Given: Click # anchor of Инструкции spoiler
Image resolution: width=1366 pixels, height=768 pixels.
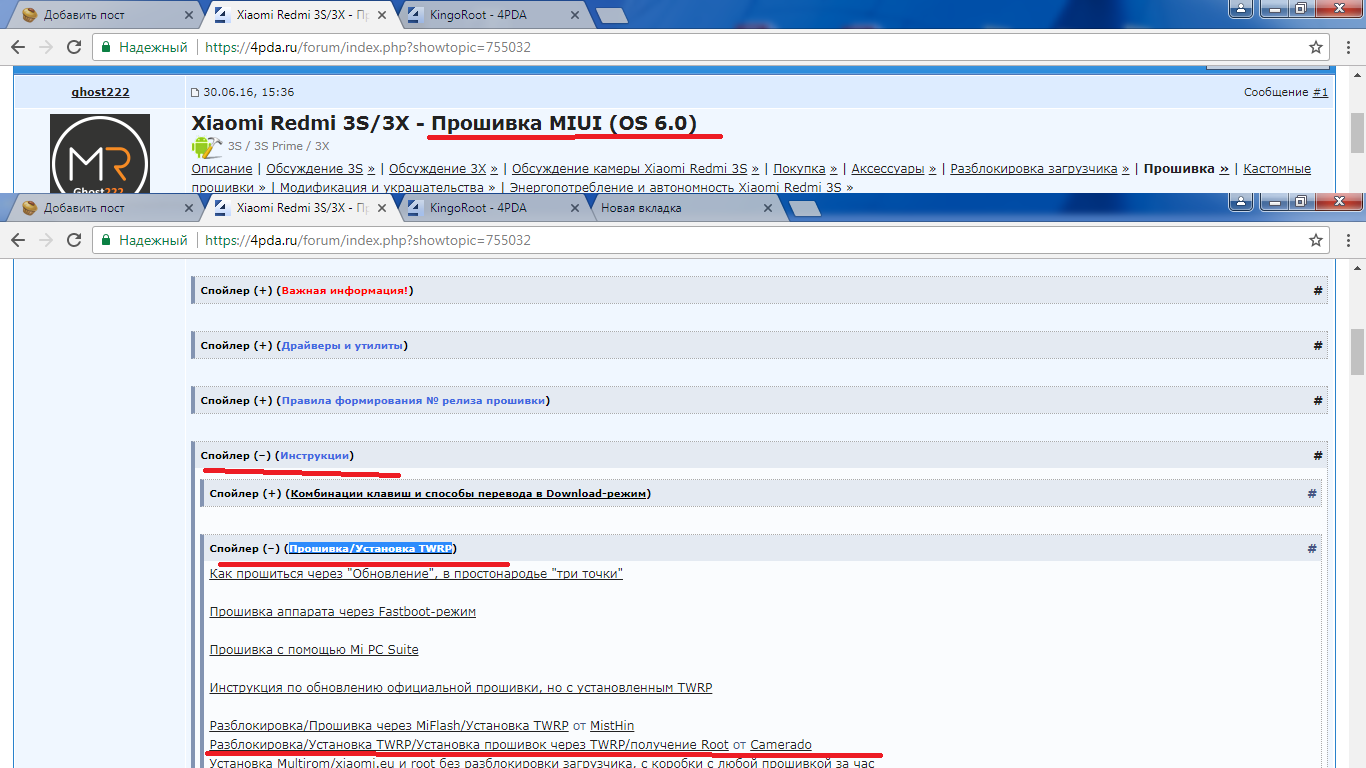Looking at the screenshot, I should click(x=1318, y=455).
